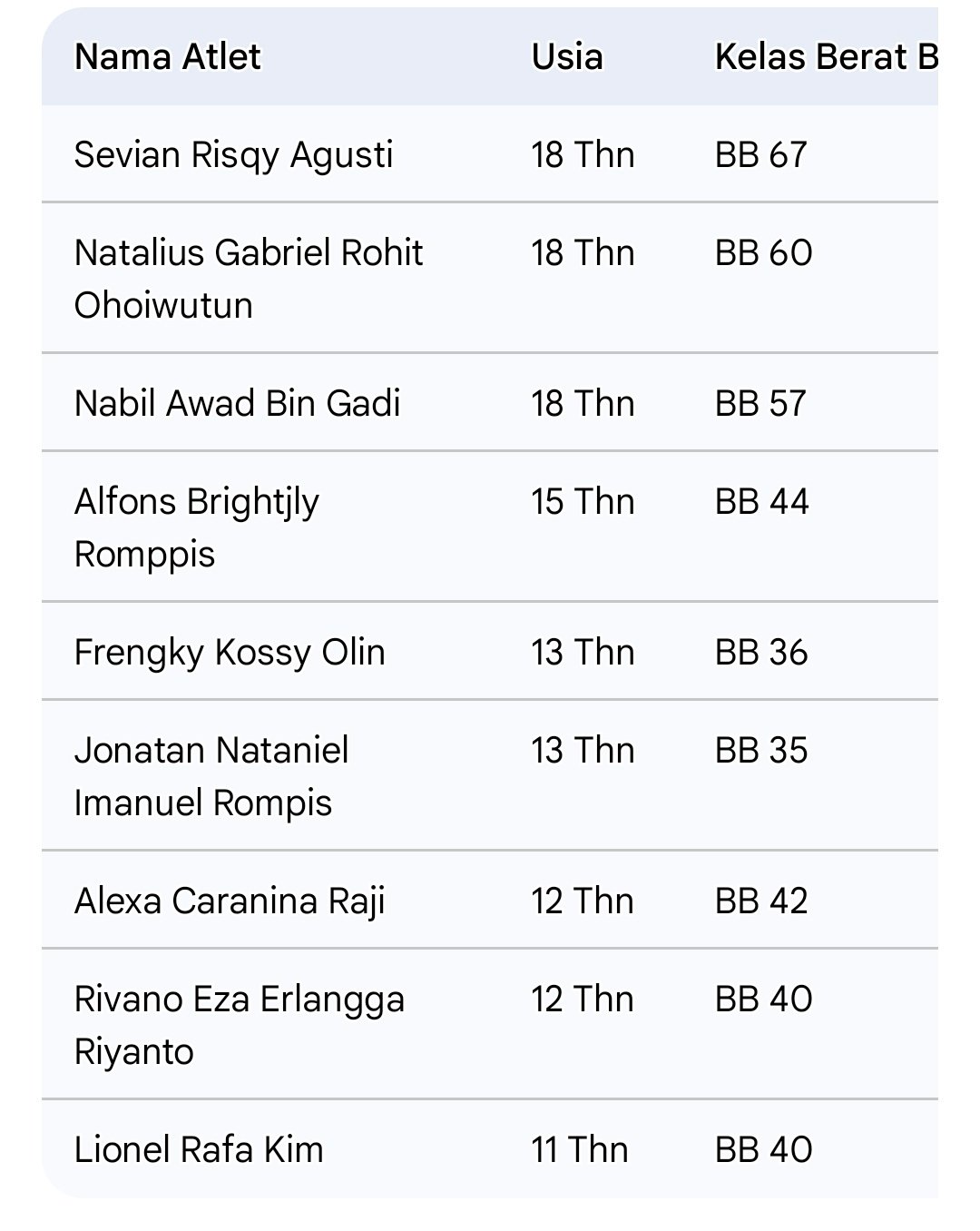
Task: Click the name Nabil Awad Bin Gadi
Action: point(237,404)
